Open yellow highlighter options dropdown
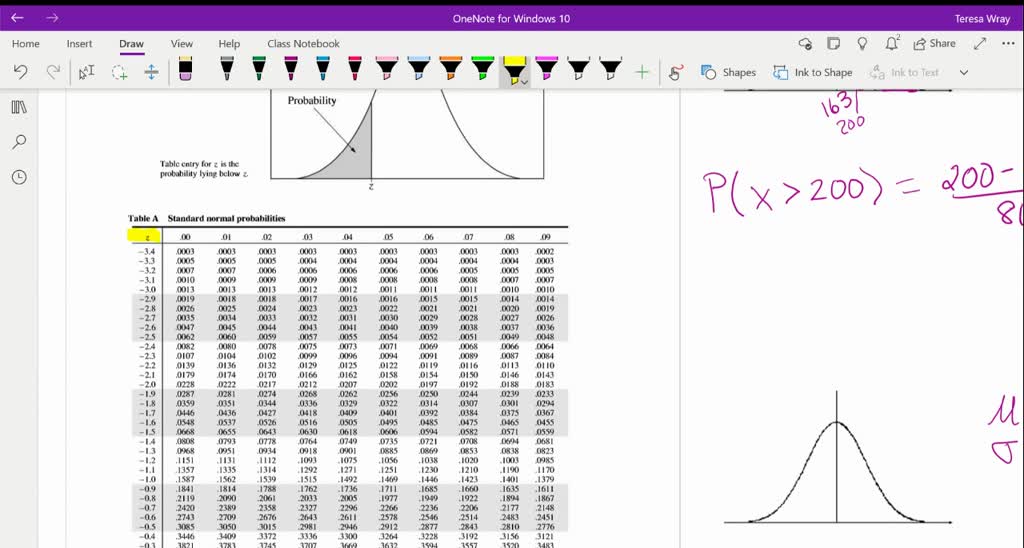This screenshot has height=548, width=1024. coord(526,82)
